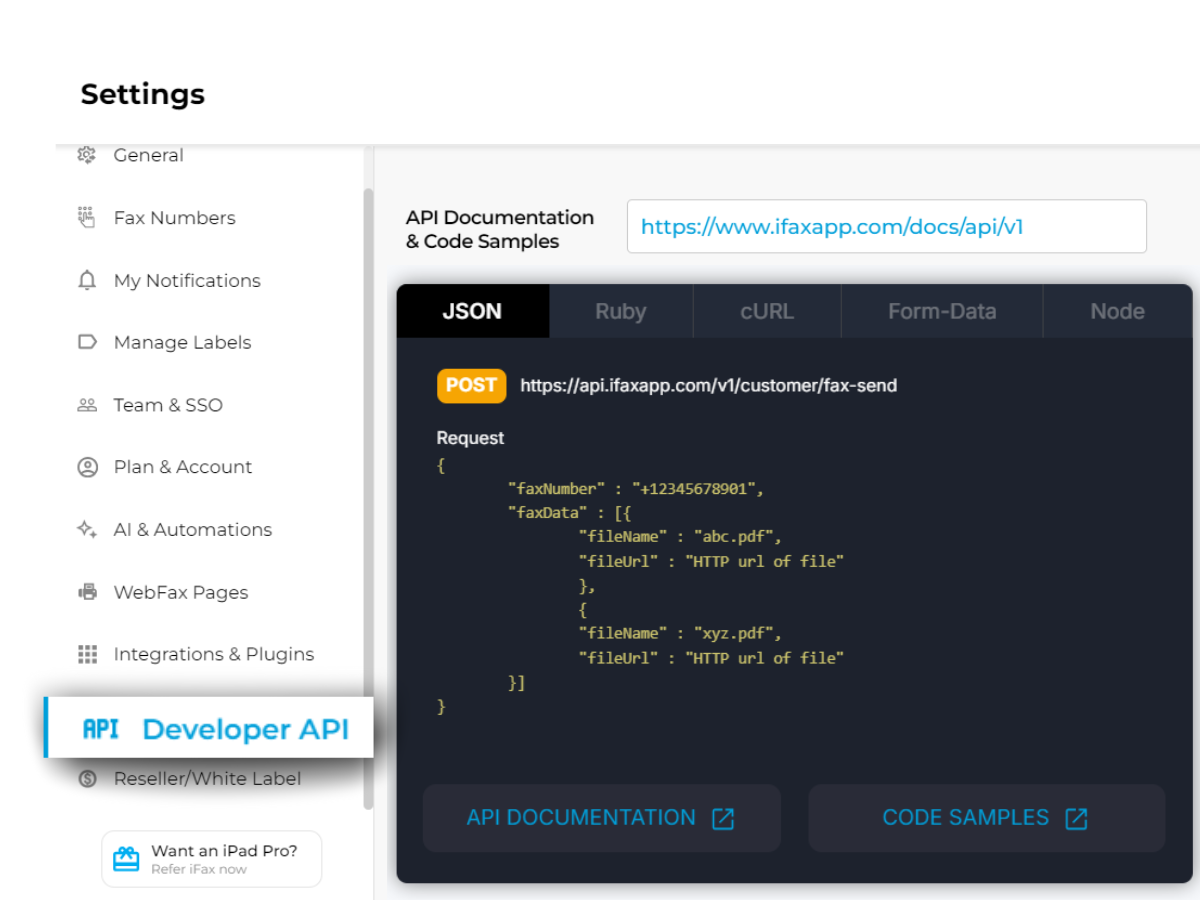Click the gift icon in referral card
This screenshot has width=1200, height=900.
[126, 859]
